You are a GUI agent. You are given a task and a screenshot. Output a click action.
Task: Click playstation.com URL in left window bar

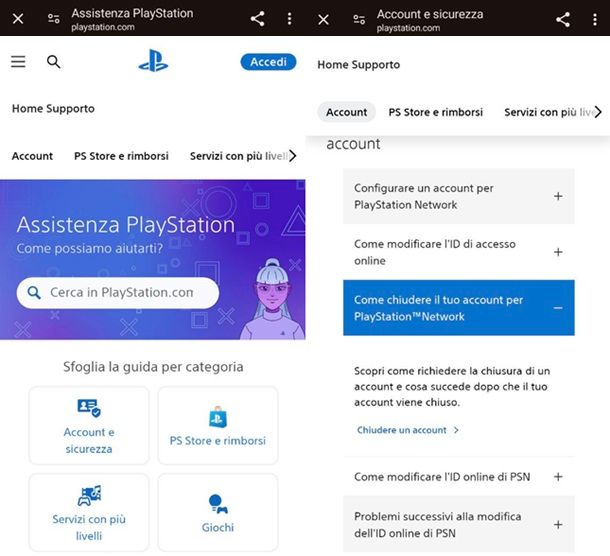coord(103,27)
